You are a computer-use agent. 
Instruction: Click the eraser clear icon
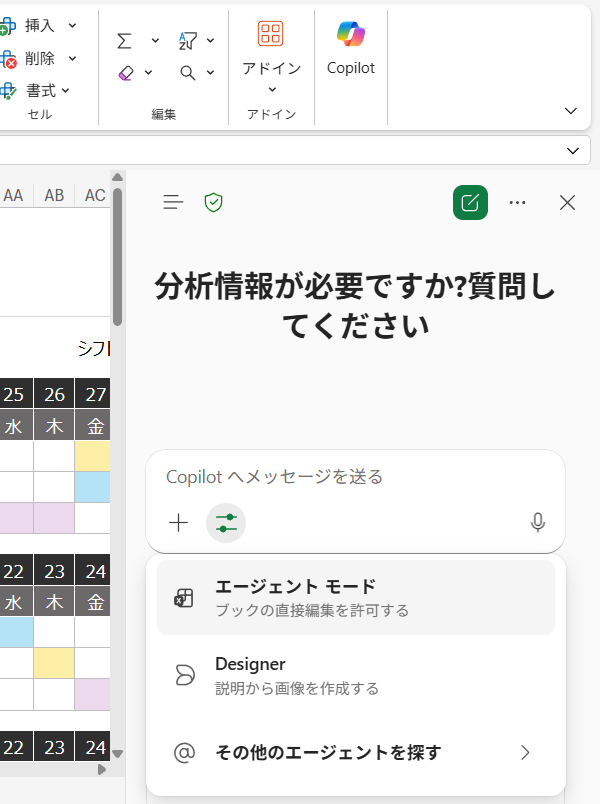125,72
